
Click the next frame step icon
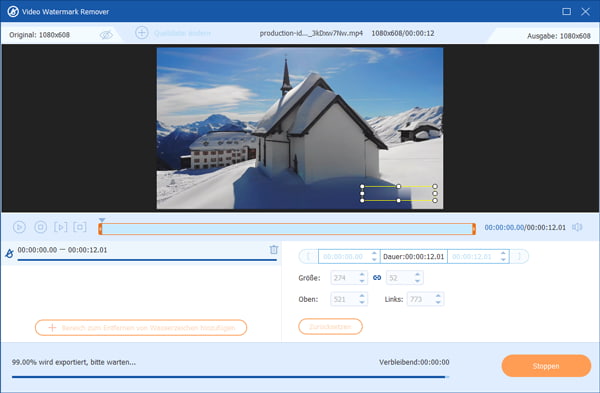60,227
